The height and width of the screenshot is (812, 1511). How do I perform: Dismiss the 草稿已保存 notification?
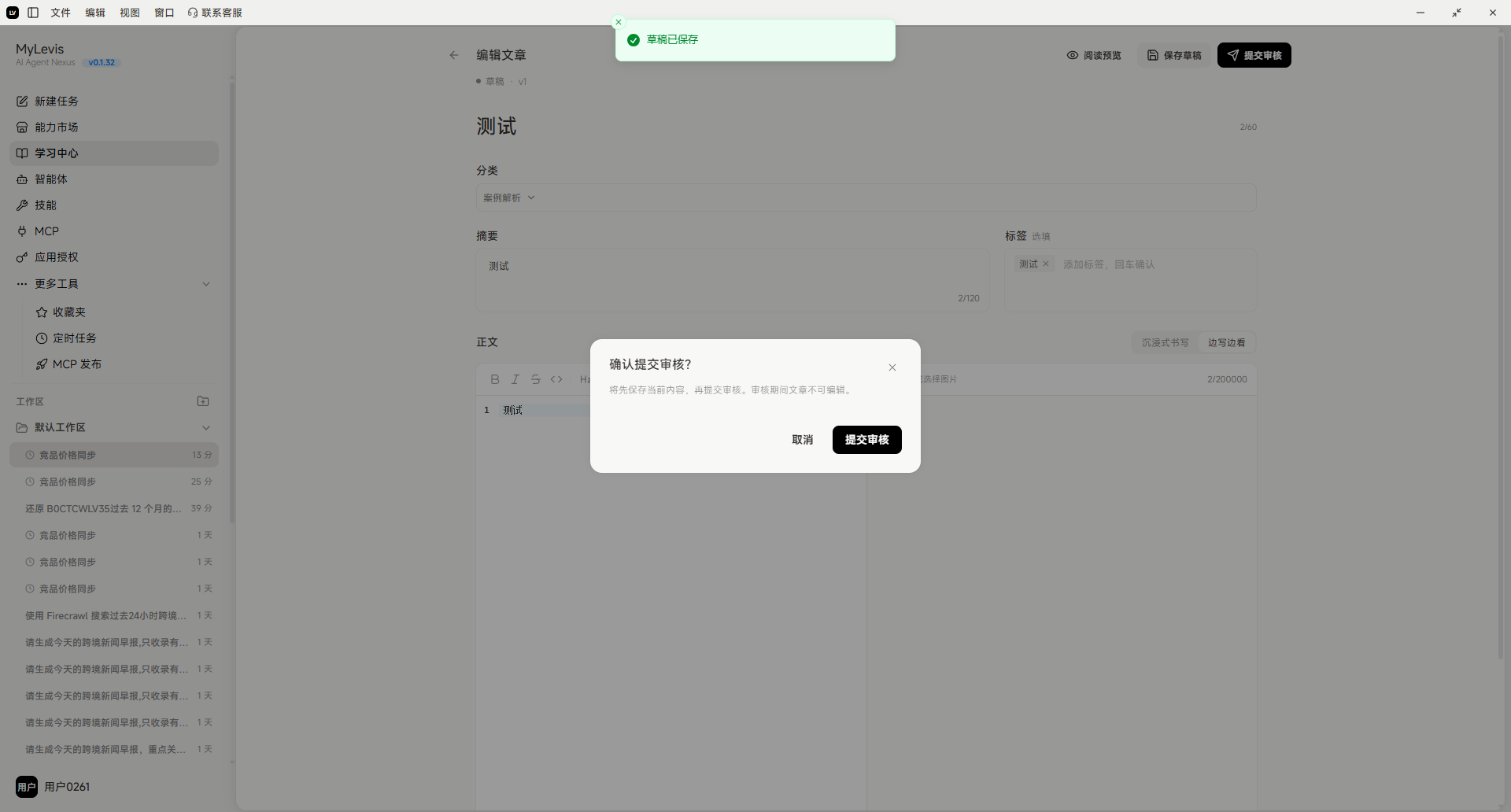click(619, 22)
